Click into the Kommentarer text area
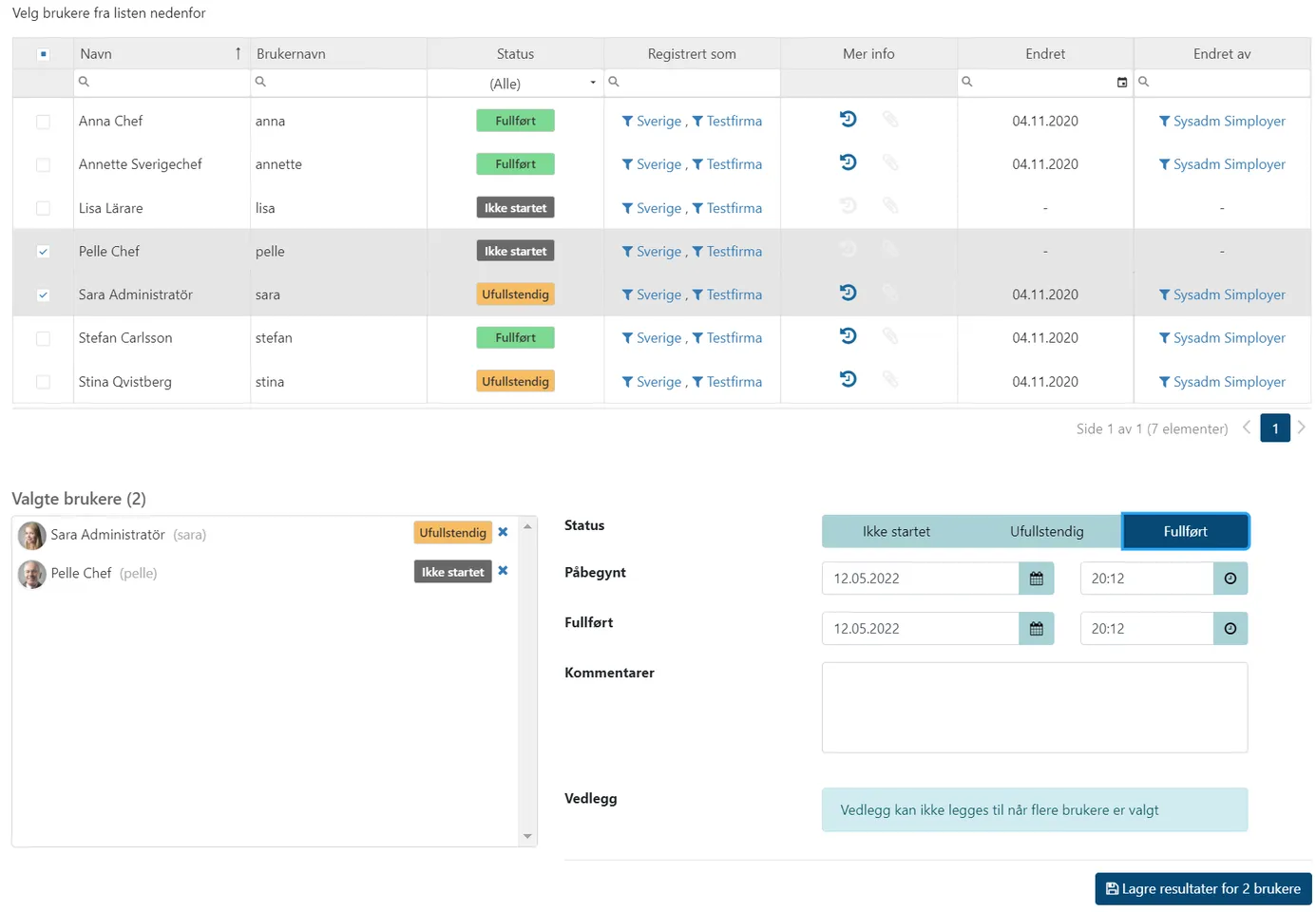 (x=1034, y=708)
